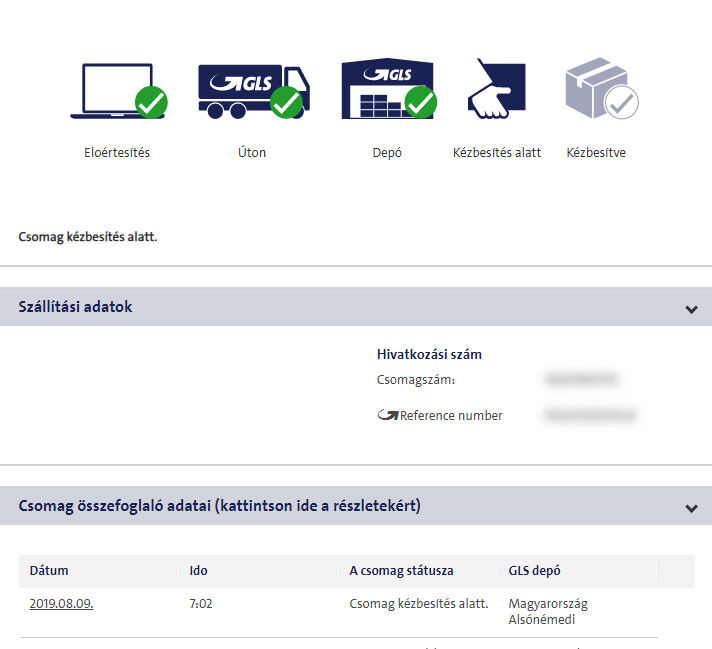Click the grey checkmark on the Kézbesítve box

pos(622,102)
